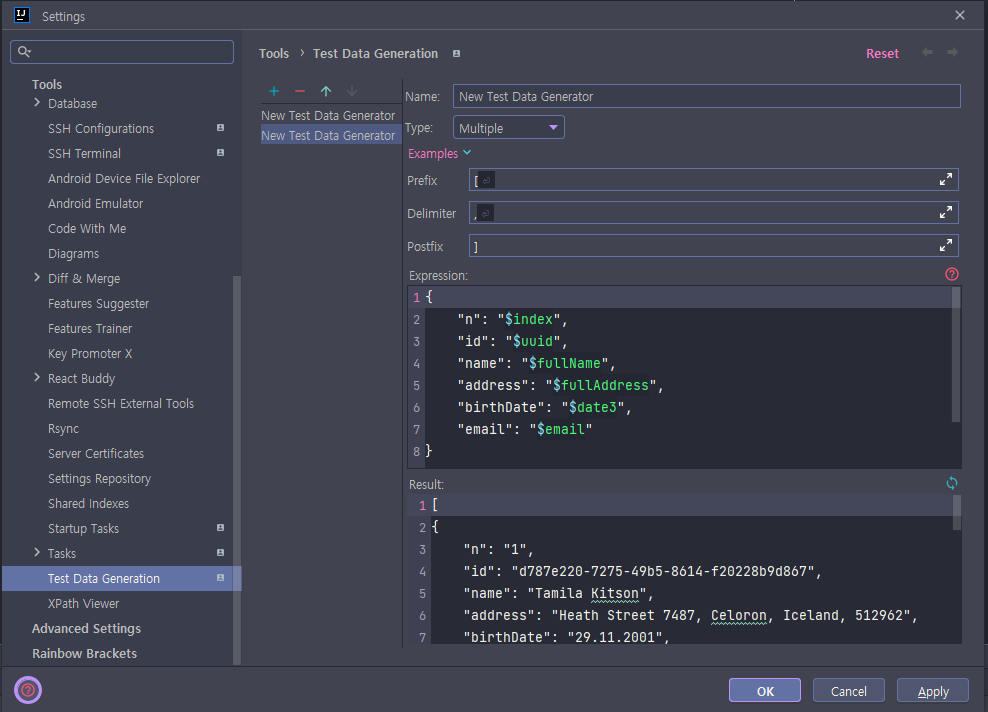Open Expression help question mark icon
The image size is (988, 712).
point(951,274)
